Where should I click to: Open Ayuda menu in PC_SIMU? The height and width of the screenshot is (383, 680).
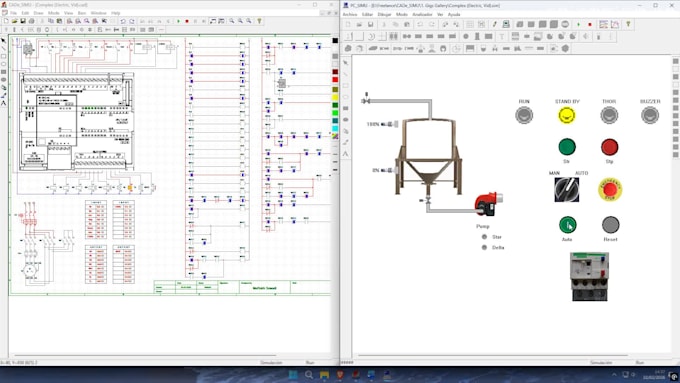coord(454,14)
